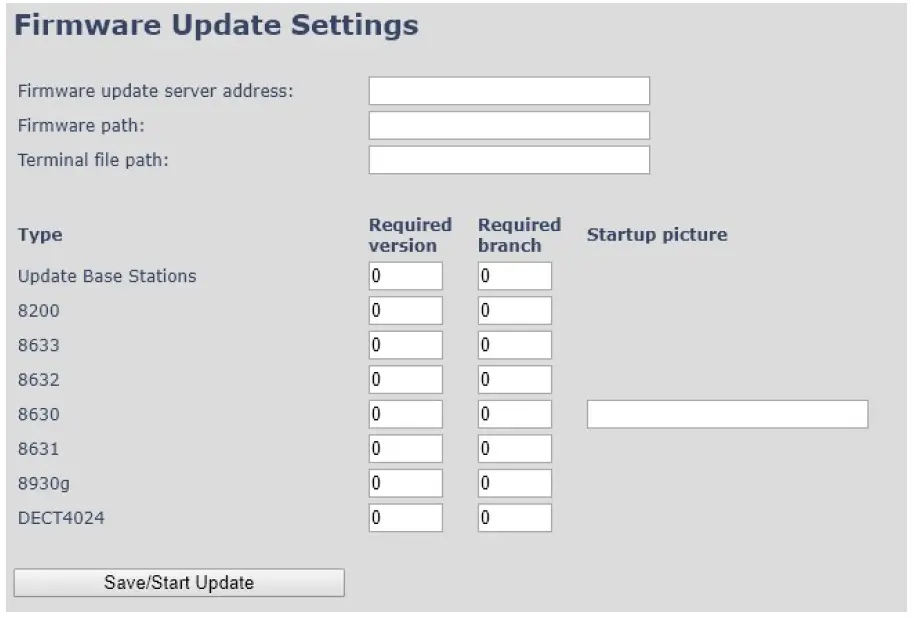Click the Save/Start Update button
The height and width of the screenshot is (618, 914).
pyautogui.click(x=178, y=582)
